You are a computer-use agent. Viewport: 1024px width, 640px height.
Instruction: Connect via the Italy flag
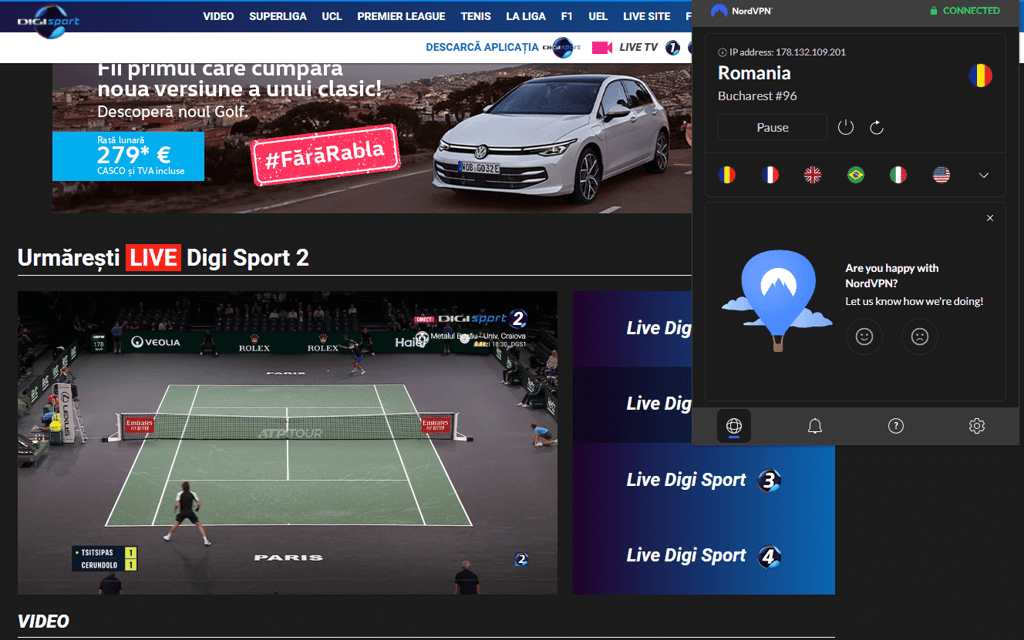(899, 175)
